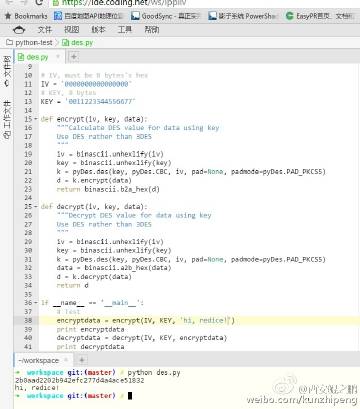Click the IV assignment on line 11
The width and height of the screenshot is (360, 409).
tap(86, 84)
